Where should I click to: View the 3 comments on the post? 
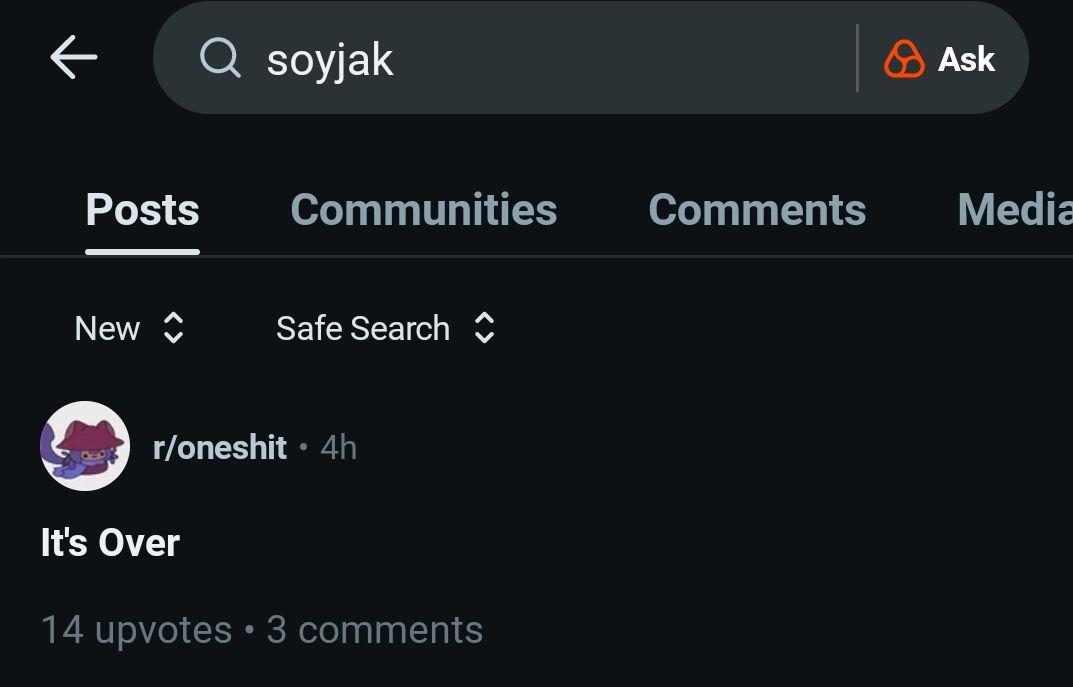375,630
